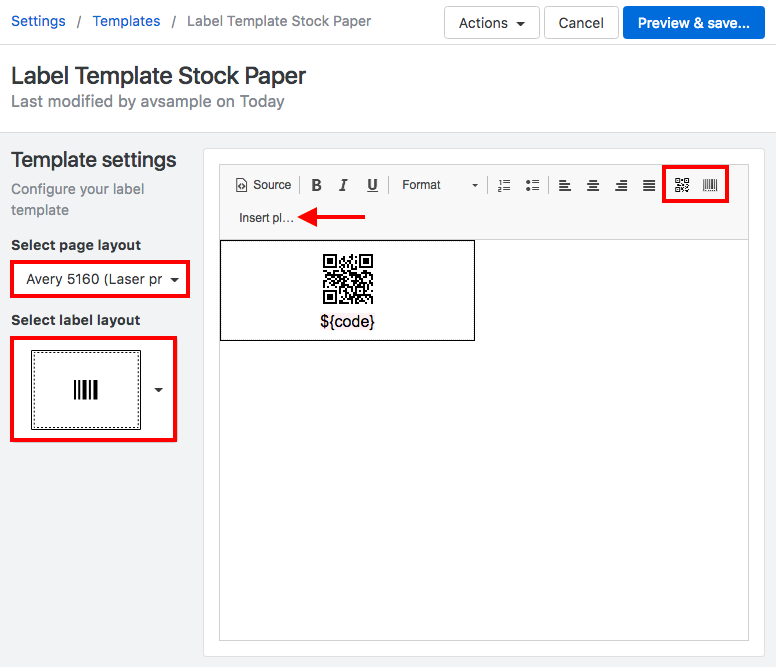Insert a barcode from the toolbar
Image resolution: width=776 pixels, height=667 pixels.
[x=710, y=185]
